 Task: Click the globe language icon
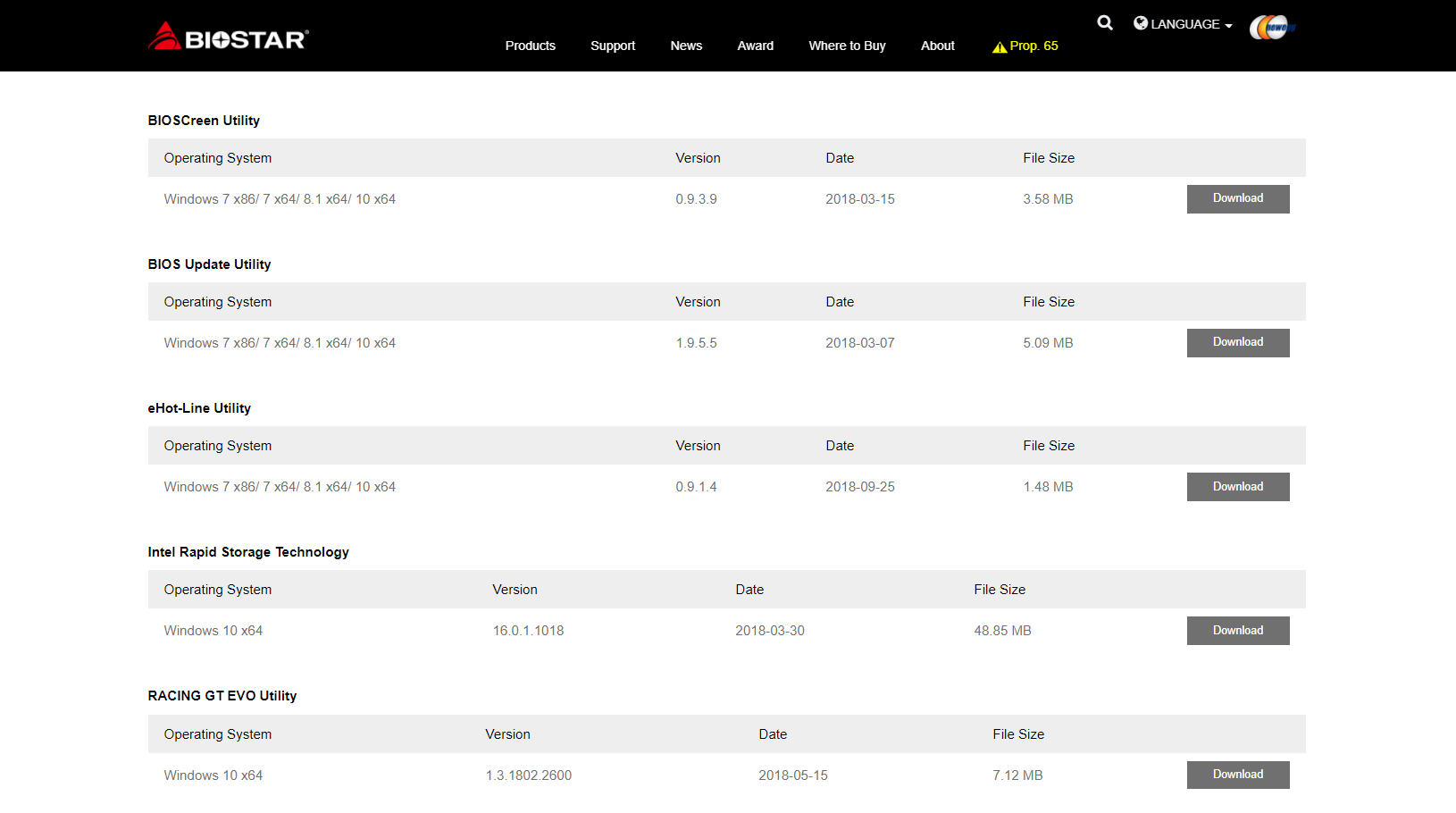[1141, 23]
